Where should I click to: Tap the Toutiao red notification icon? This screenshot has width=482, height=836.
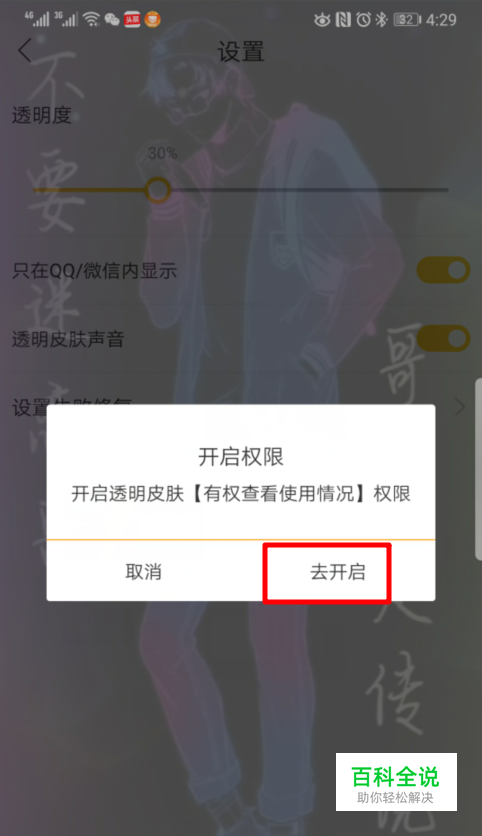point(132,20)
